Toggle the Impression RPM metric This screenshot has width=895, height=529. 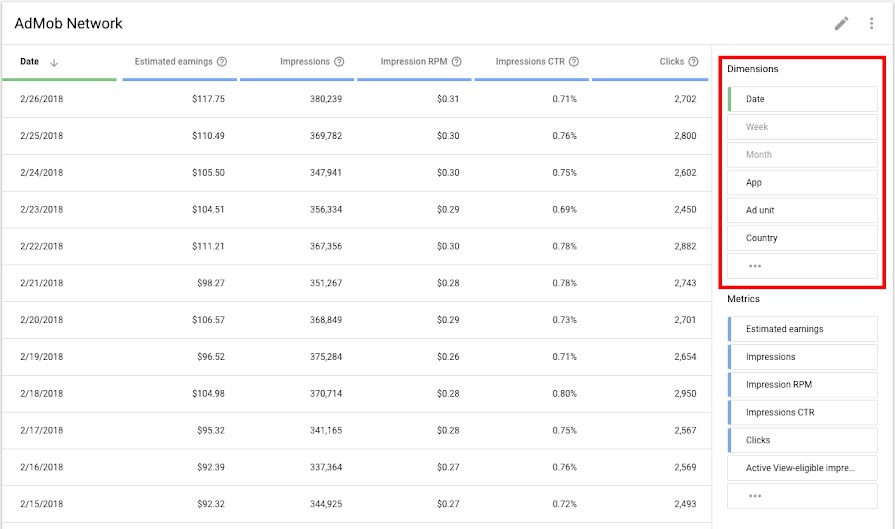pyautogui.click(x=802, y=385)
